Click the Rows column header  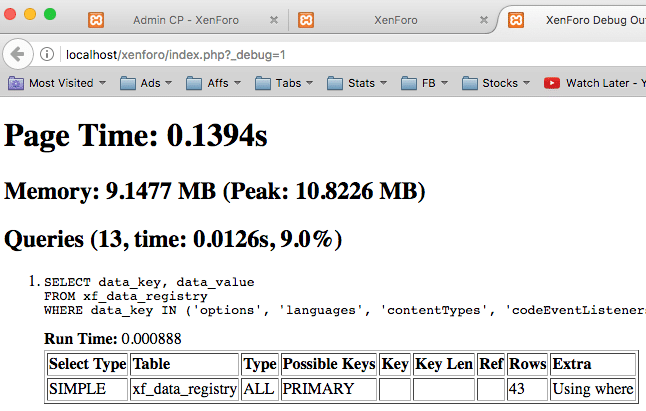[527, 364]
